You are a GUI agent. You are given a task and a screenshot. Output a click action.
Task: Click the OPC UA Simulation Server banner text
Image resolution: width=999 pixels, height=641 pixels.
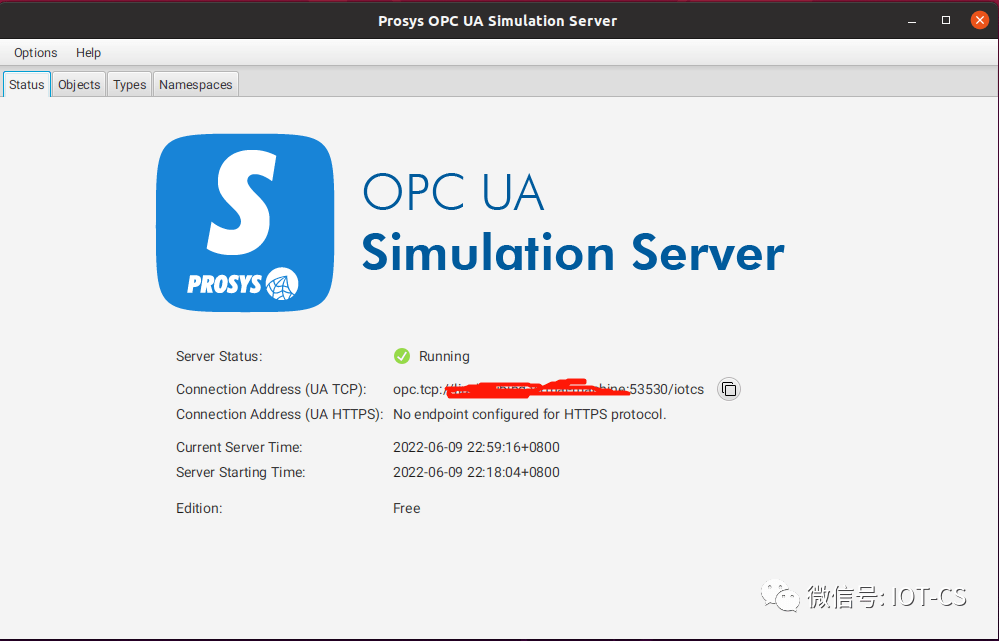click(573, 222)
